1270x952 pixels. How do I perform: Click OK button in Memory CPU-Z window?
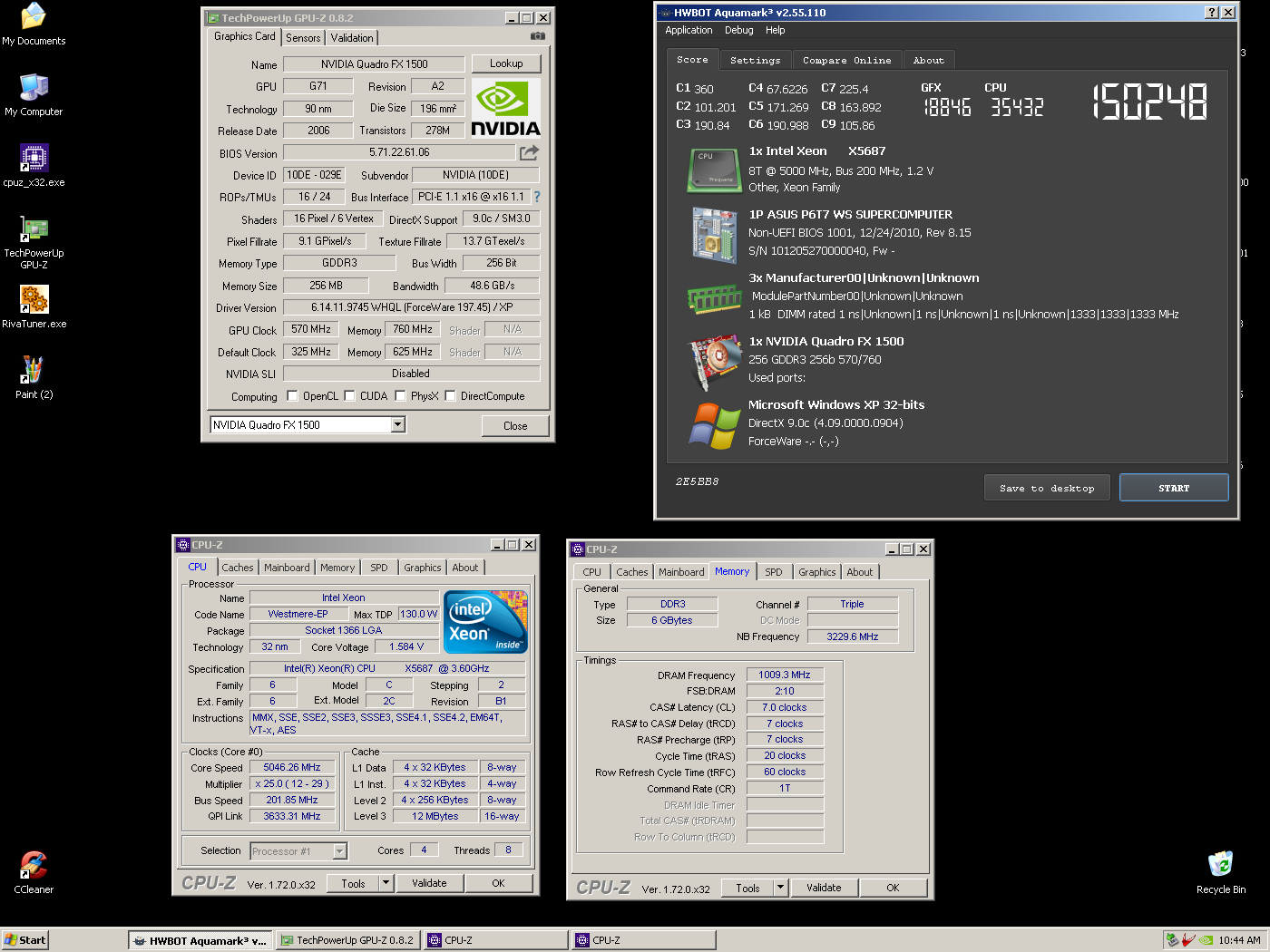[x=893, y=888]
